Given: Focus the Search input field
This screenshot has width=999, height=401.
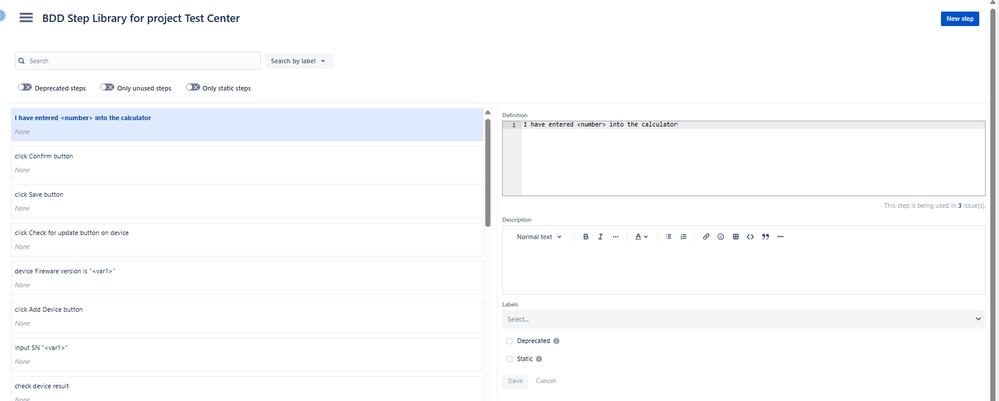Looking at the screenshot, I should tap(138, 61).
